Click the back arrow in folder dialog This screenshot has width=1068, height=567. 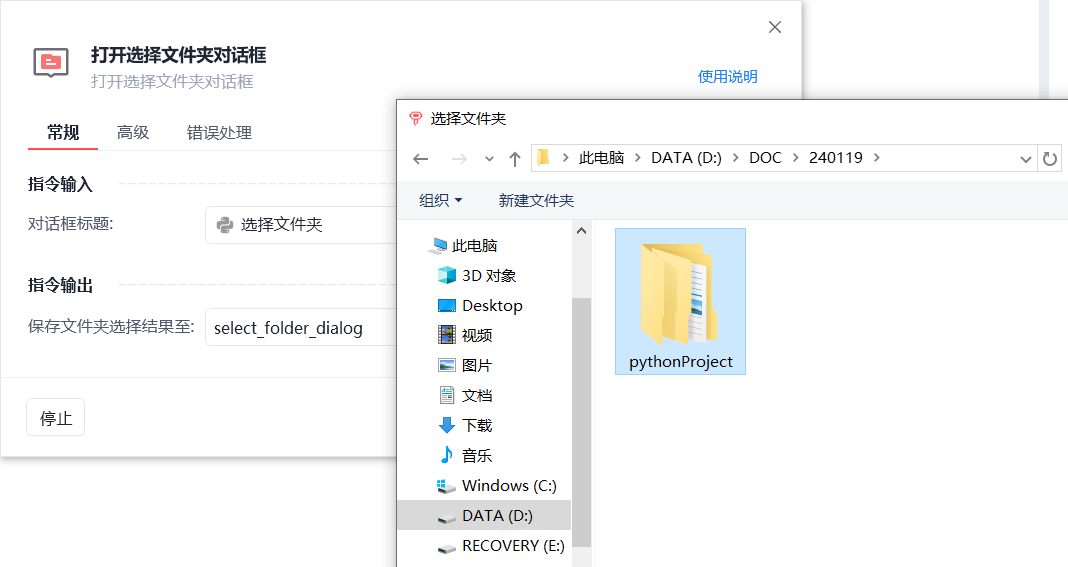[x=421, y=159]
